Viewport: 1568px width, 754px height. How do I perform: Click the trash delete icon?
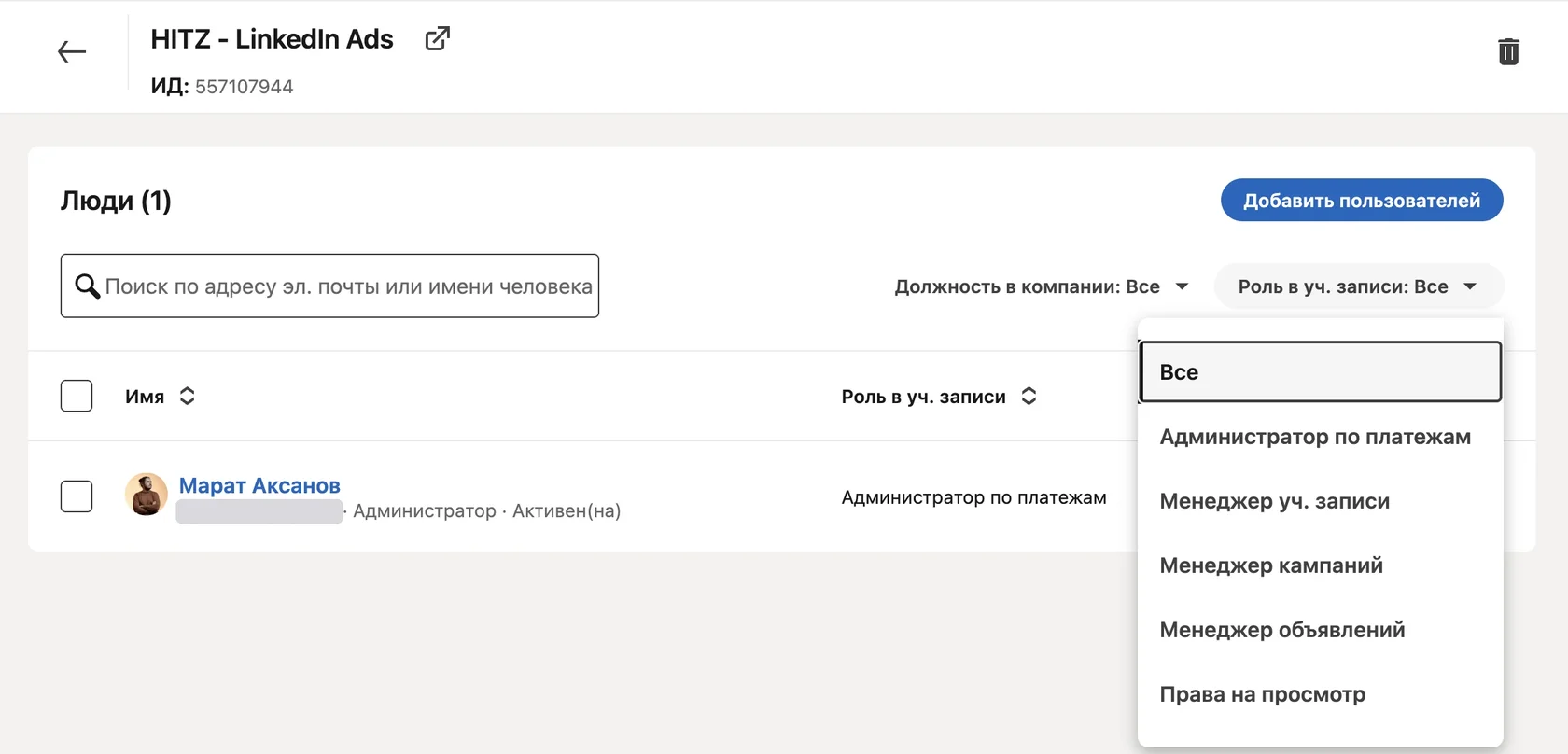coord(1508,51)
